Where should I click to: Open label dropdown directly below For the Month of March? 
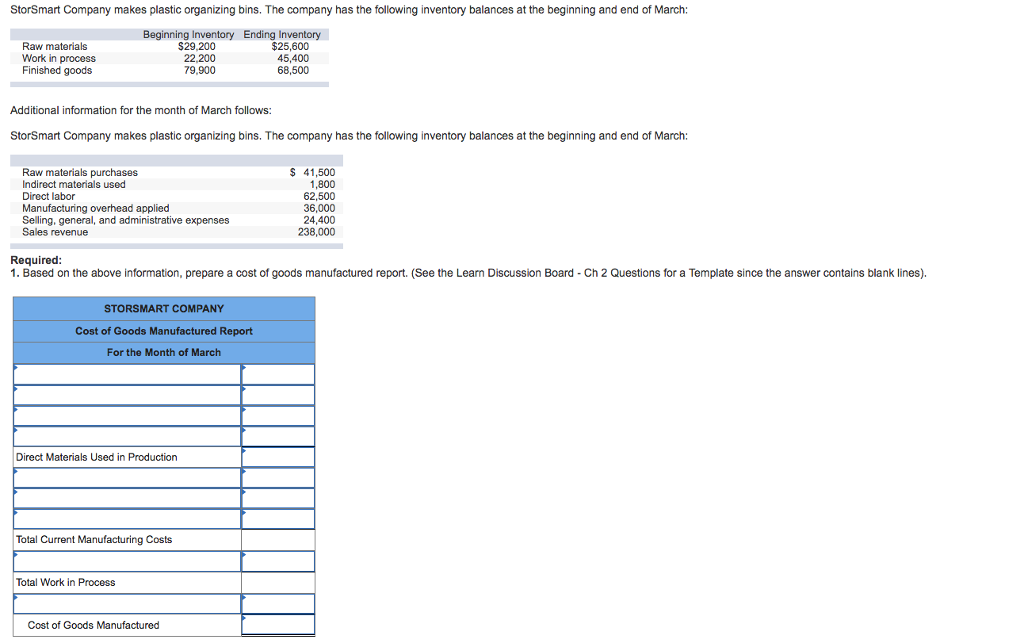[x=127, y=375]
